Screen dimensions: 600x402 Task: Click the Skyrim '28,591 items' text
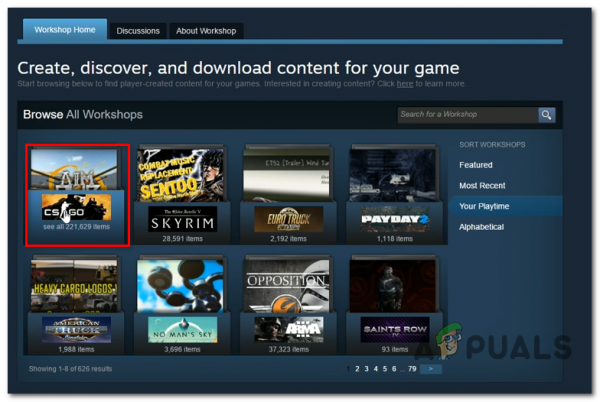183,239
